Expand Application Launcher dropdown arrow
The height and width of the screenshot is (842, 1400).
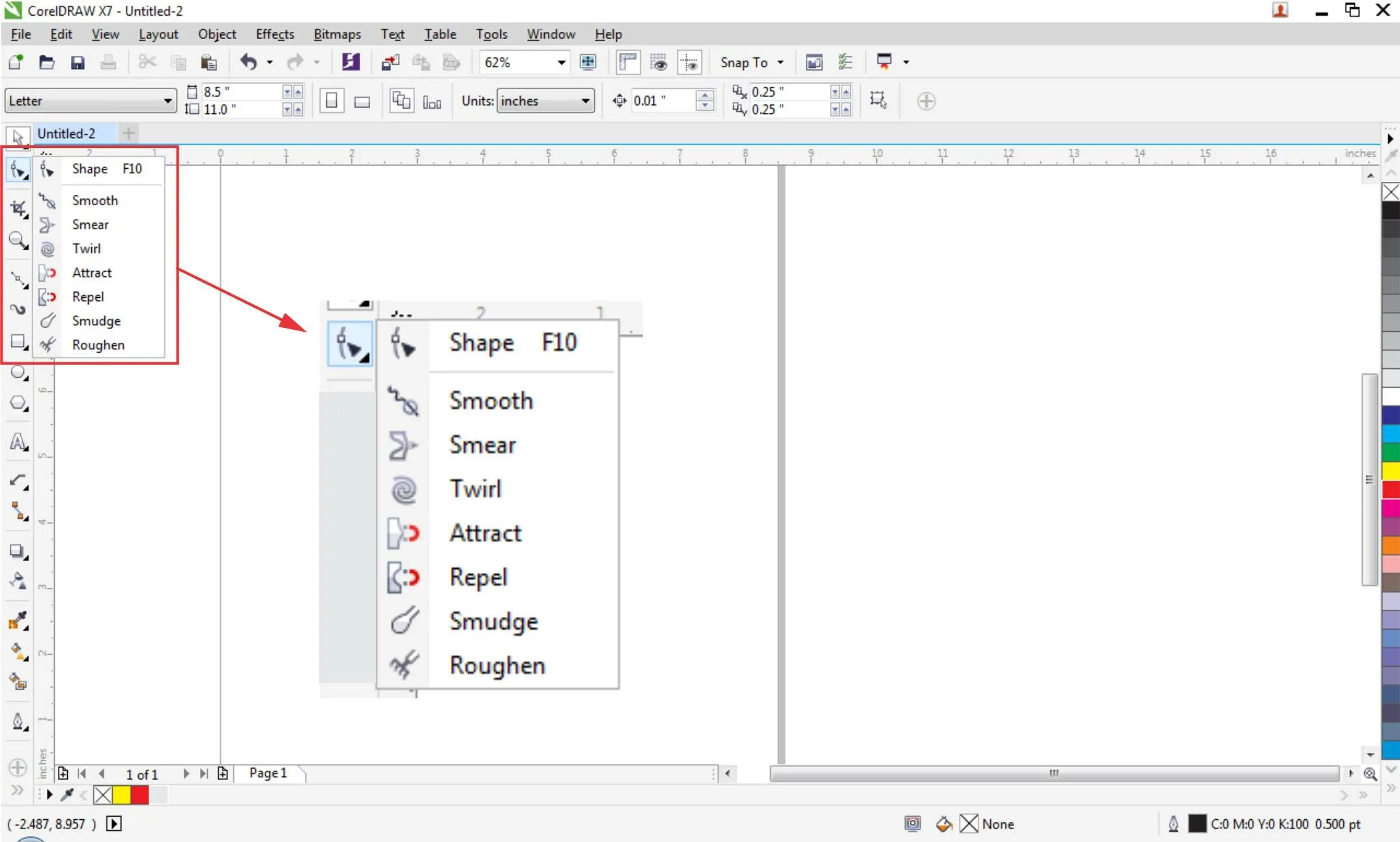(x=906, y=63)
